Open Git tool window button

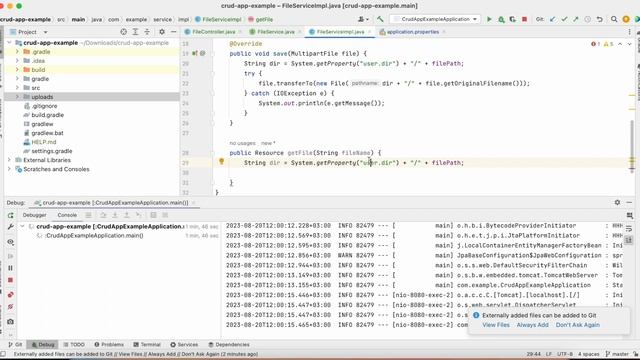16,344
